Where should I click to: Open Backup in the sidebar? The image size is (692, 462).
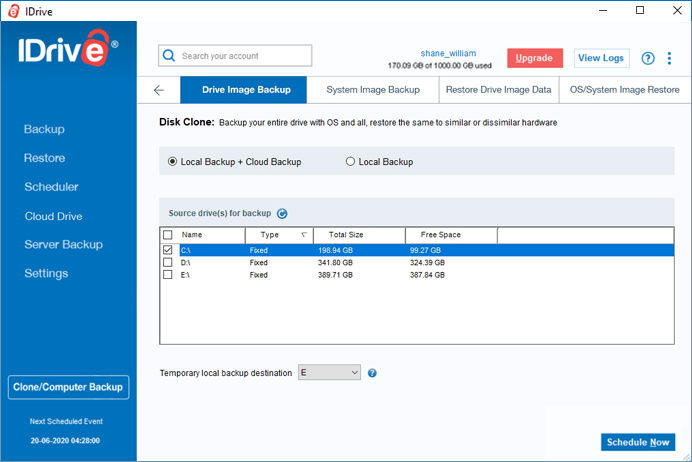tap(44, 129)
